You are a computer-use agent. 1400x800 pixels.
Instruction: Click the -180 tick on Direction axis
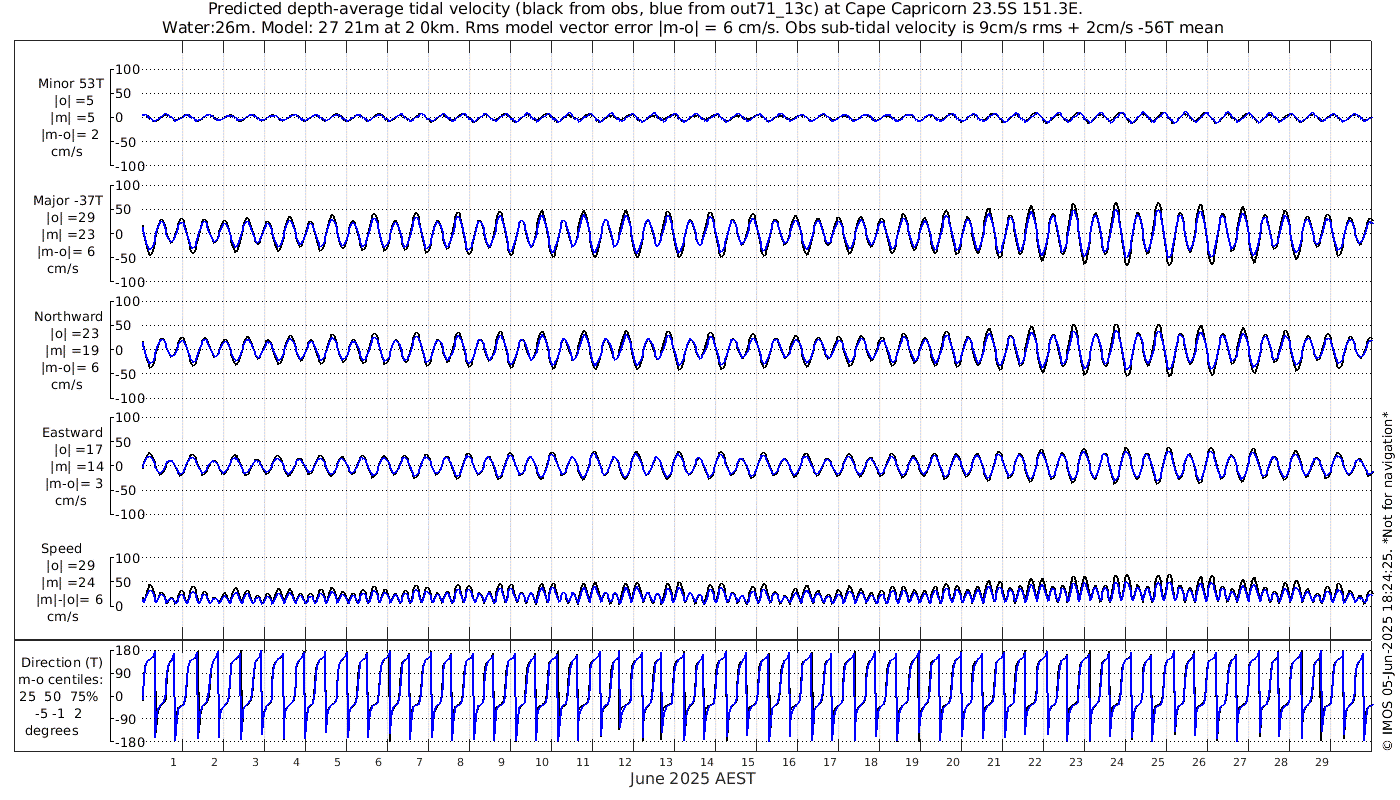[x=123, y=743]
